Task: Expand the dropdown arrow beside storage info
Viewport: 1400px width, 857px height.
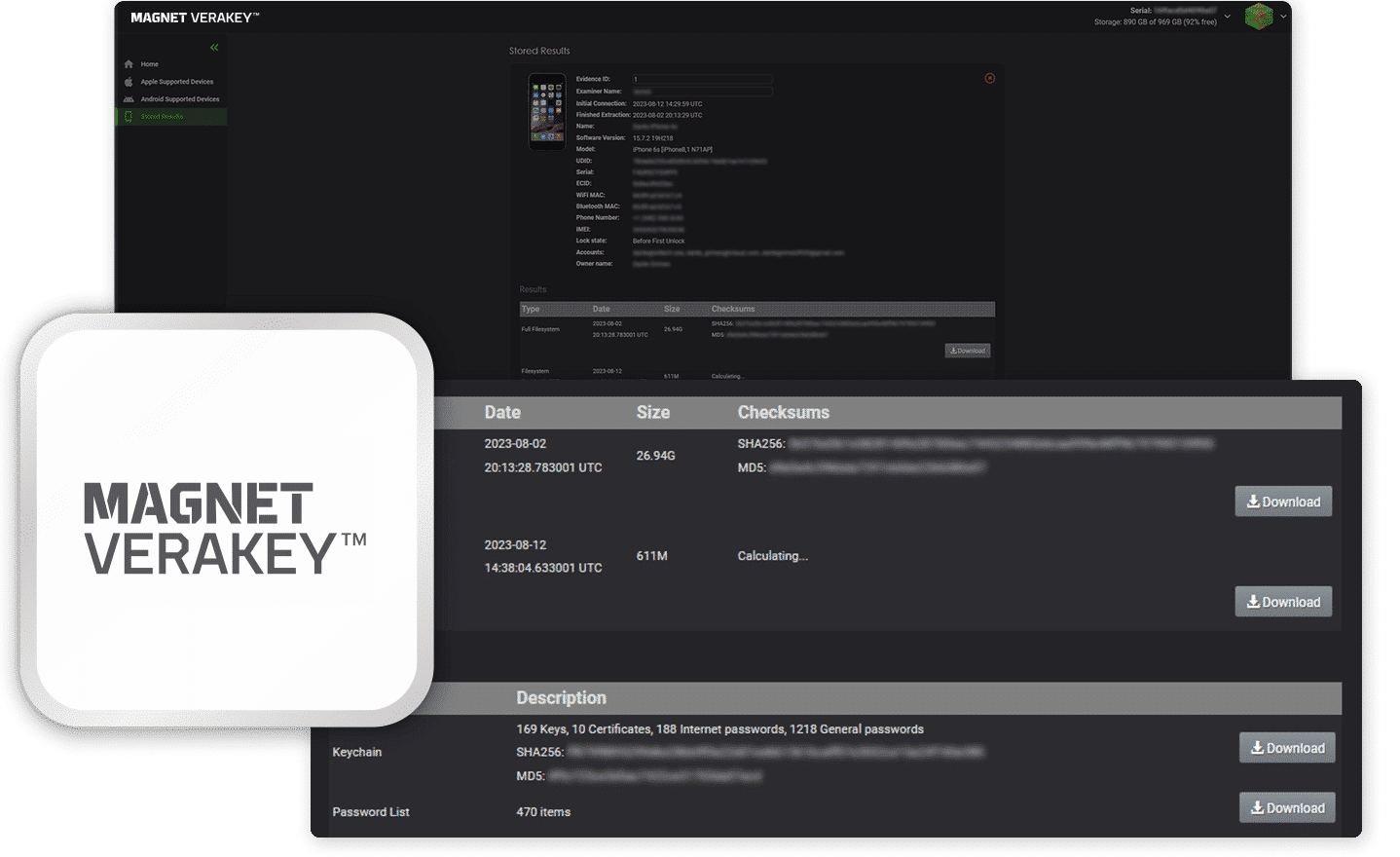Action: click(1227, 17)
